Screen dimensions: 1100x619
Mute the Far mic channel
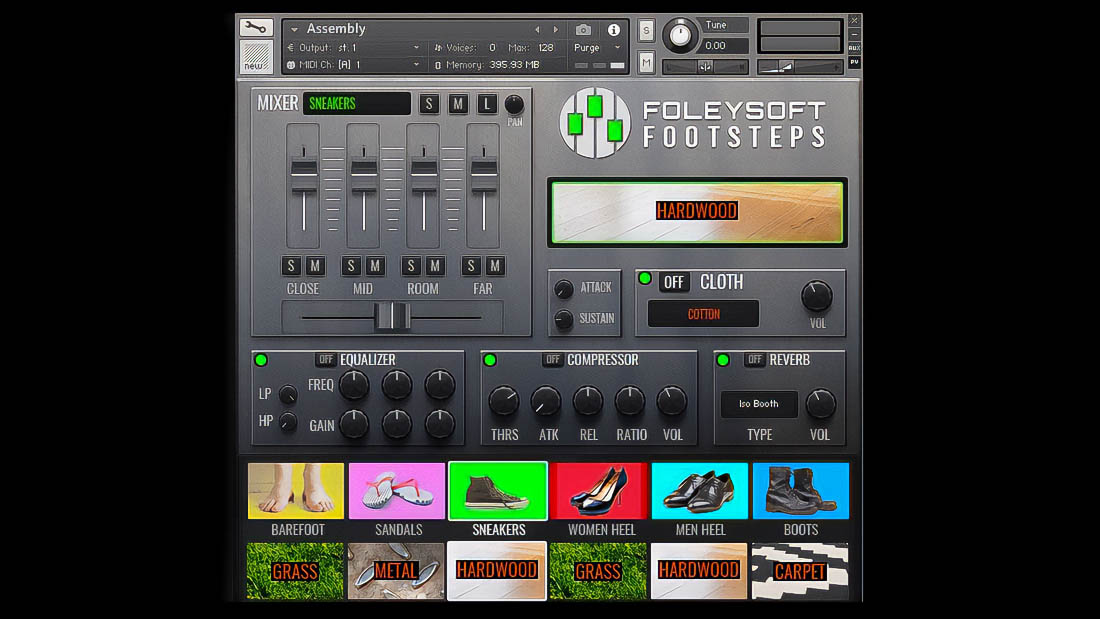(x=495, y=266)
